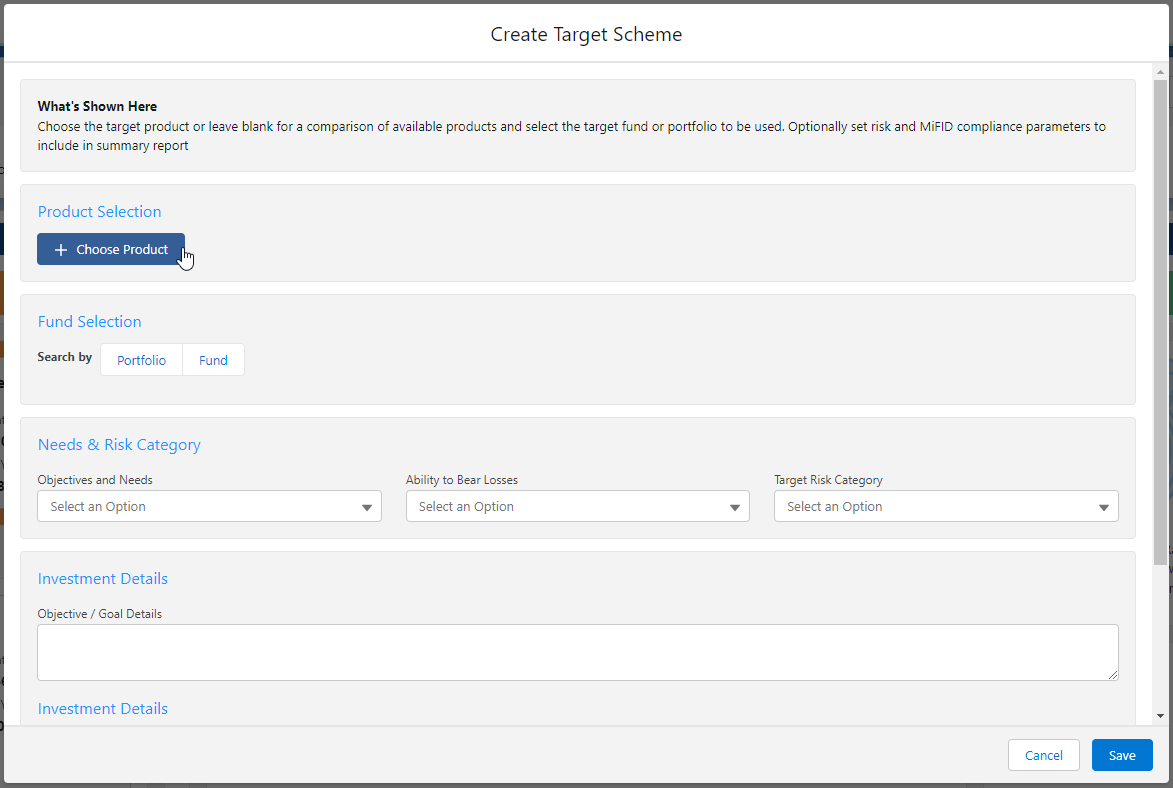Click the scrollbar up arrow
Viewport: 1173px width, 788px height.
(x=1160, y=72)
